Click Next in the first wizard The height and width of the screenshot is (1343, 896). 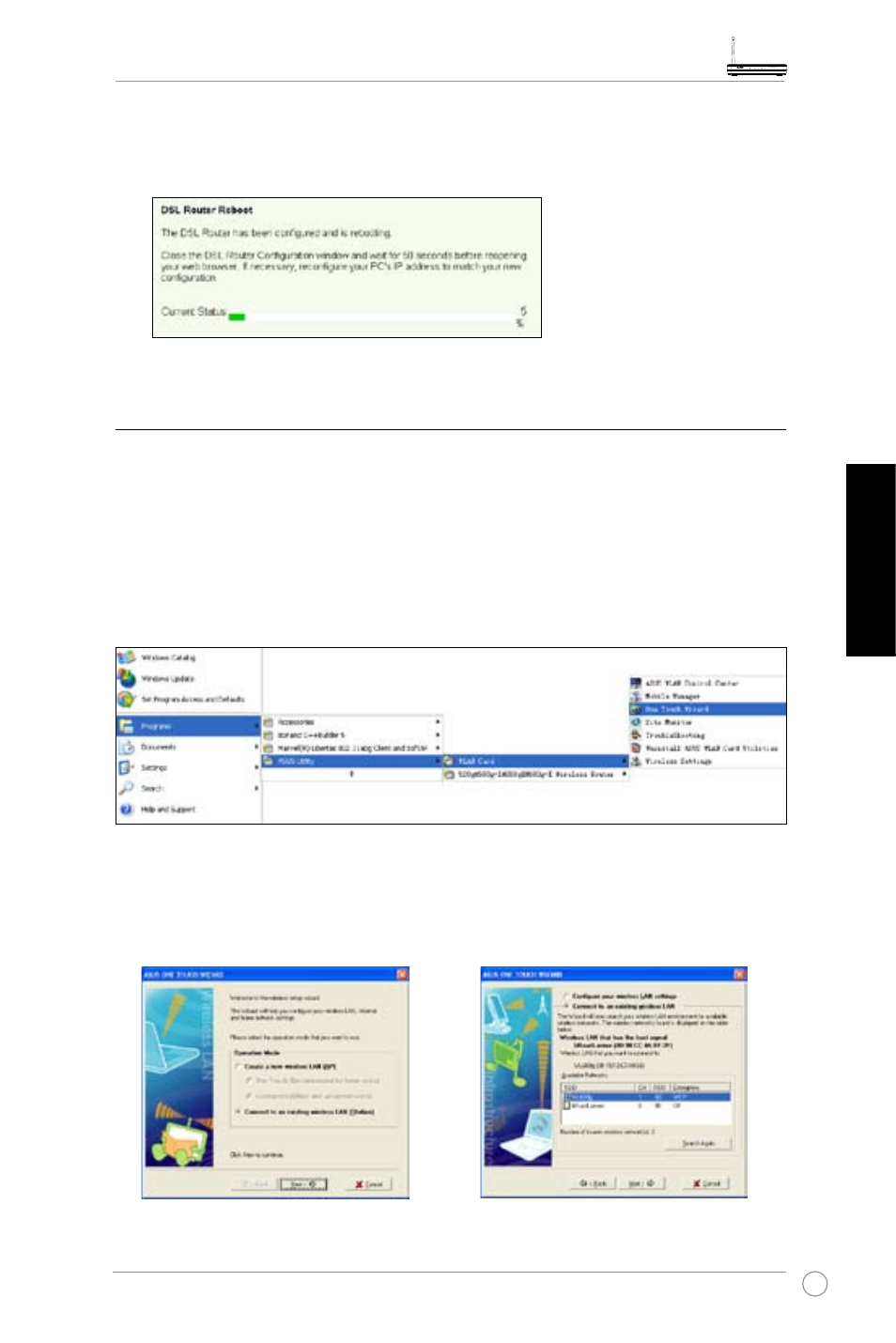point(303,1184)
